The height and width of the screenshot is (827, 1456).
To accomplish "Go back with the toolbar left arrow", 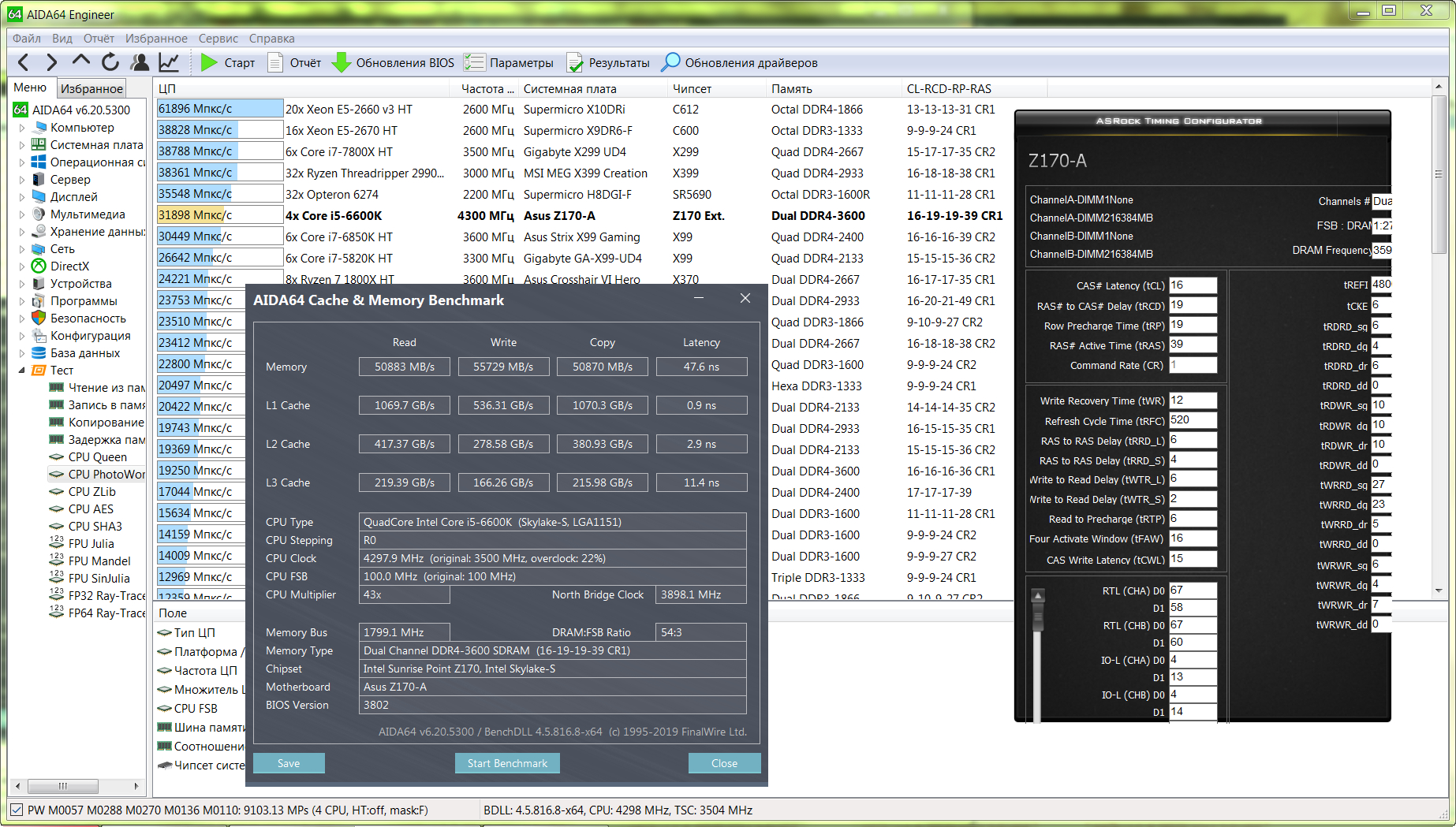I will pos(24,62).
